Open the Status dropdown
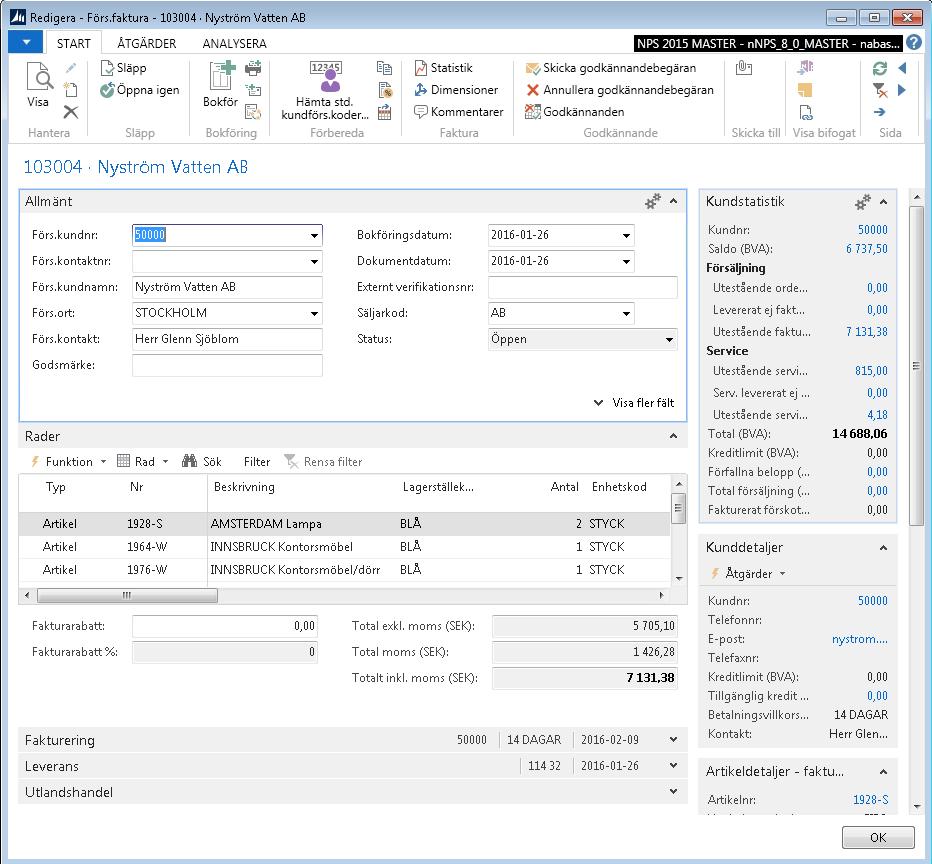Viewport: 932px width, 864px height. 669,339
